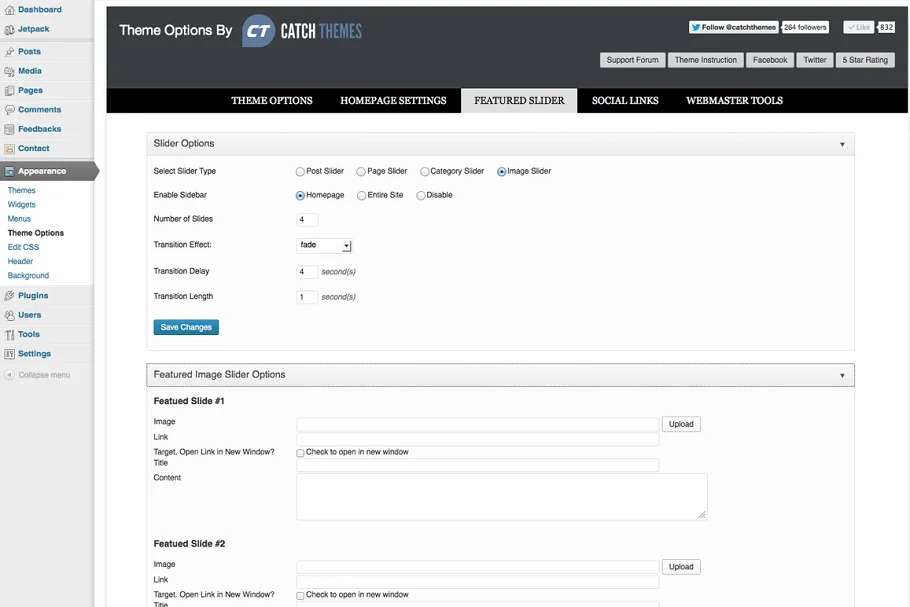This screenshot has width=910, height=607.
Task: Open the Social Links tab
Action: coord(625,101)
